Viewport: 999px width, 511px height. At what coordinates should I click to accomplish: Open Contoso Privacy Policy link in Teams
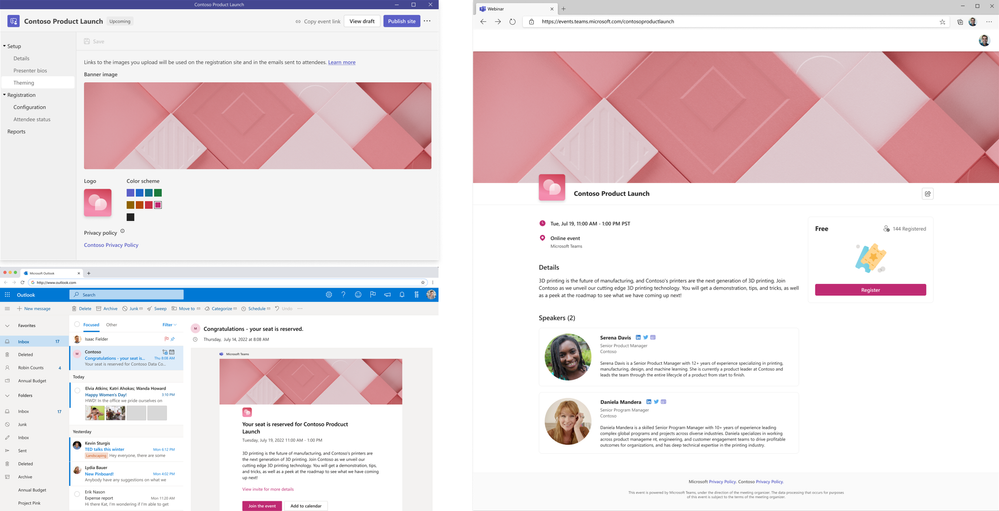pyautogui.click(x=111, y=245)
